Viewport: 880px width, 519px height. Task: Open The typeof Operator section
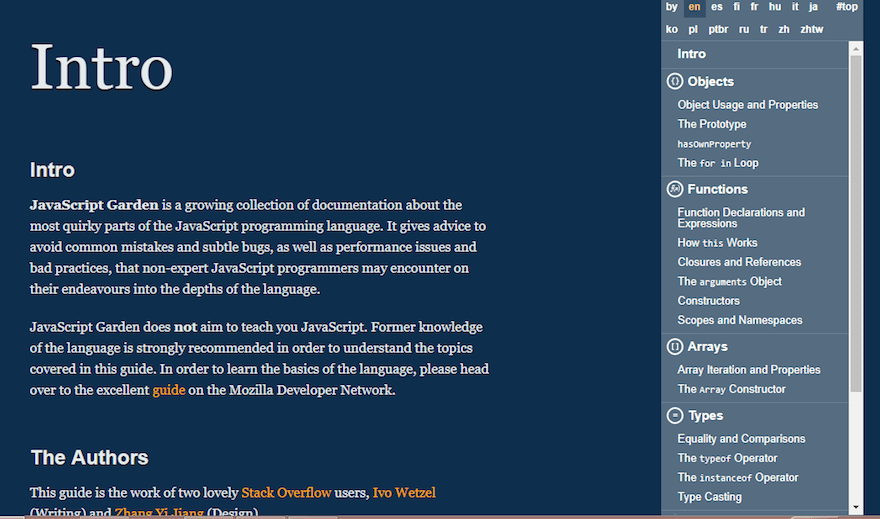(727, 458)
